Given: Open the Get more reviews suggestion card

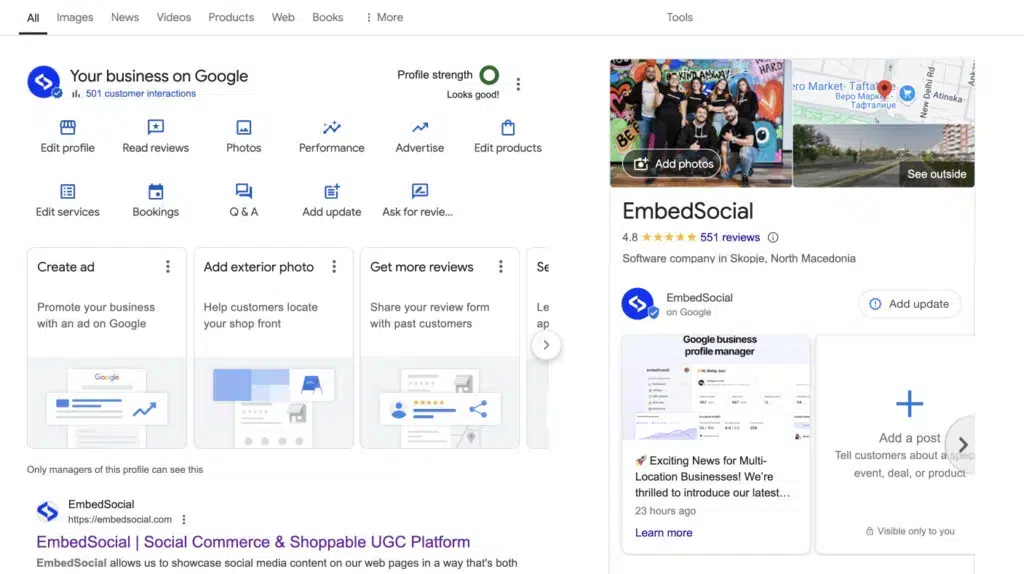Looking at the screenshot, I should click(x=440, y=348).
